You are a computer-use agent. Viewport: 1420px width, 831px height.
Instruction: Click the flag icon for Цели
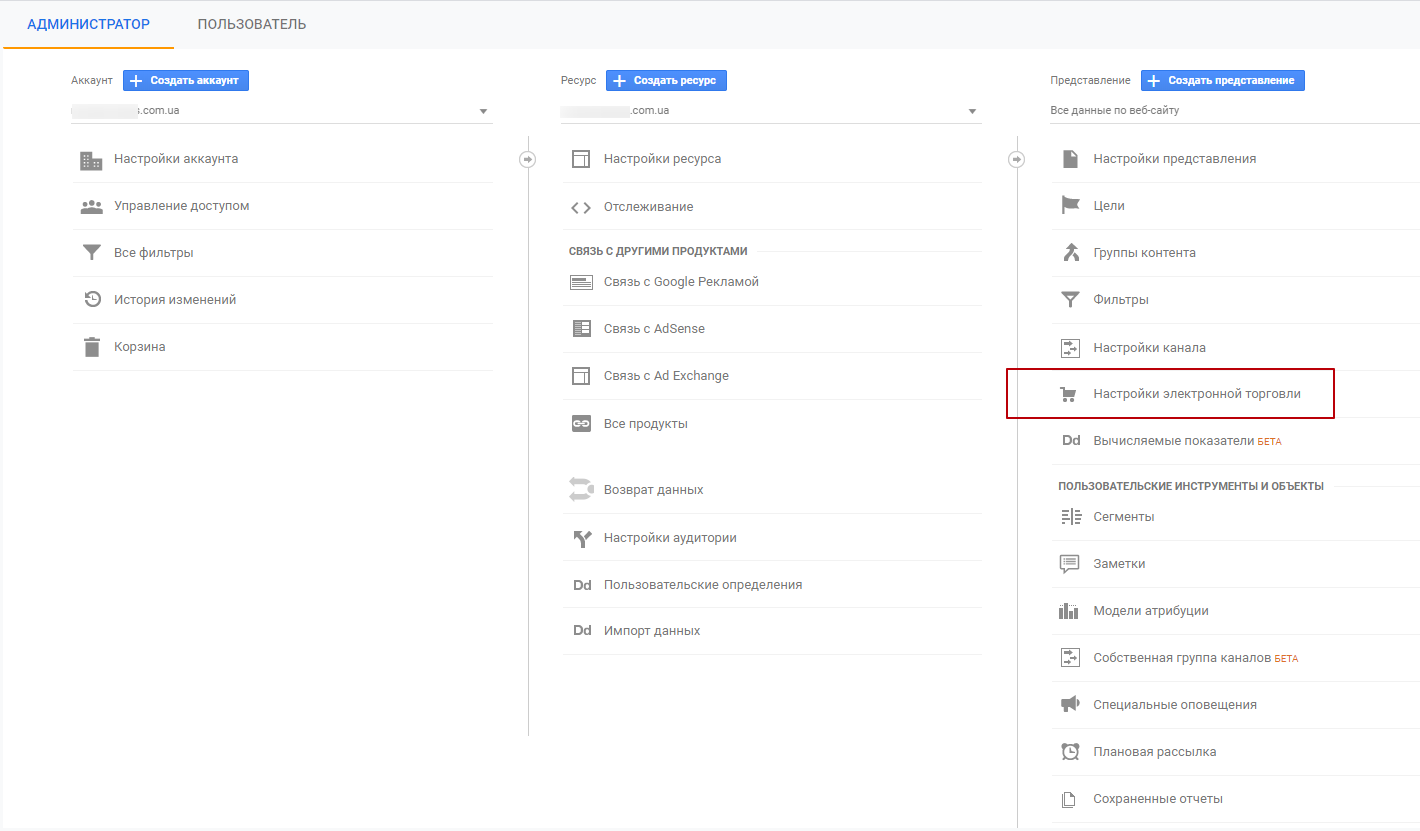click(x=1070, y=205)
